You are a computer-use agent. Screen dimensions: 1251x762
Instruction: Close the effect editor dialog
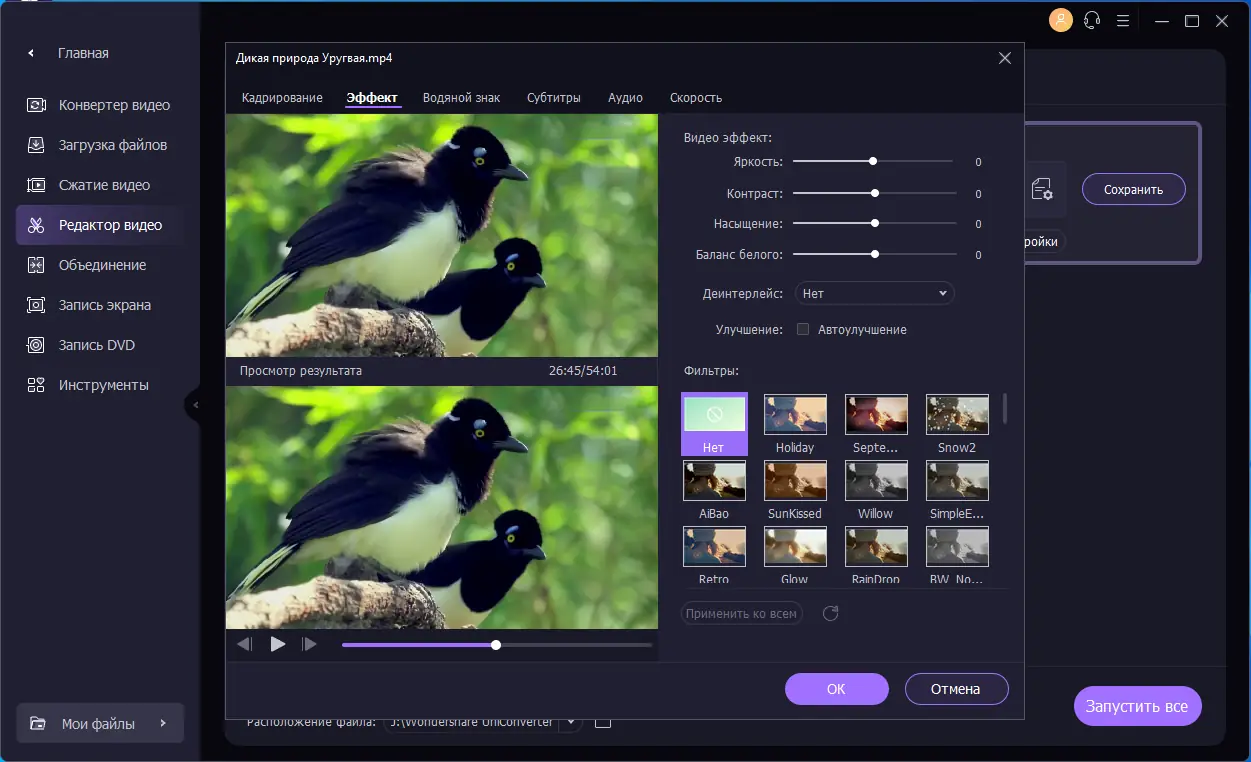coord(1005,58)
